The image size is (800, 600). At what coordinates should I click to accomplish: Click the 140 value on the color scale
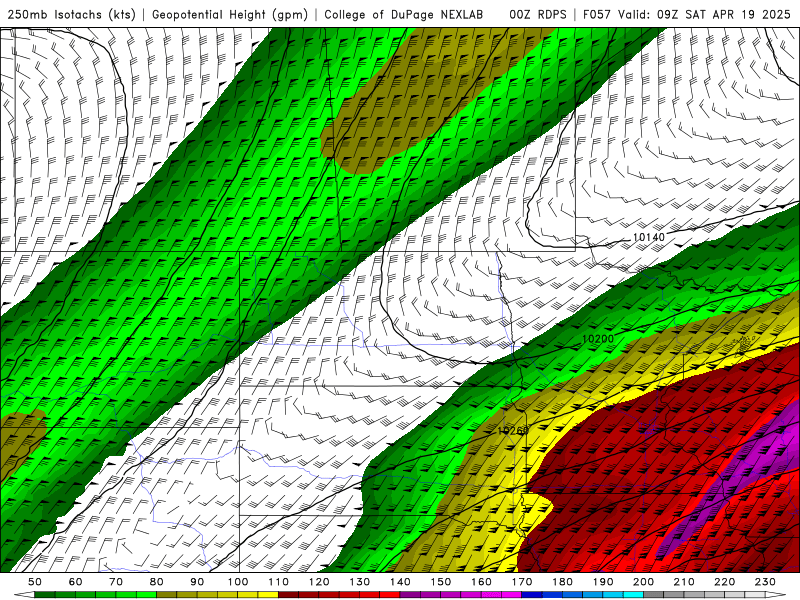(401, 582)
